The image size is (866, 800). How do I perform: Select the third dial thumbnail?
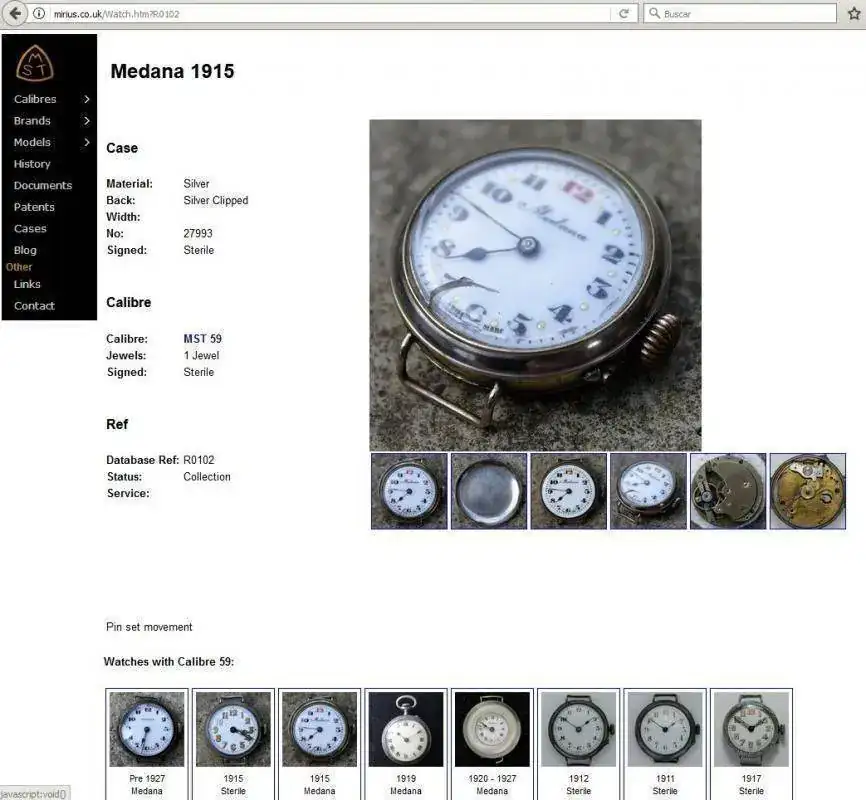point(568,491)
